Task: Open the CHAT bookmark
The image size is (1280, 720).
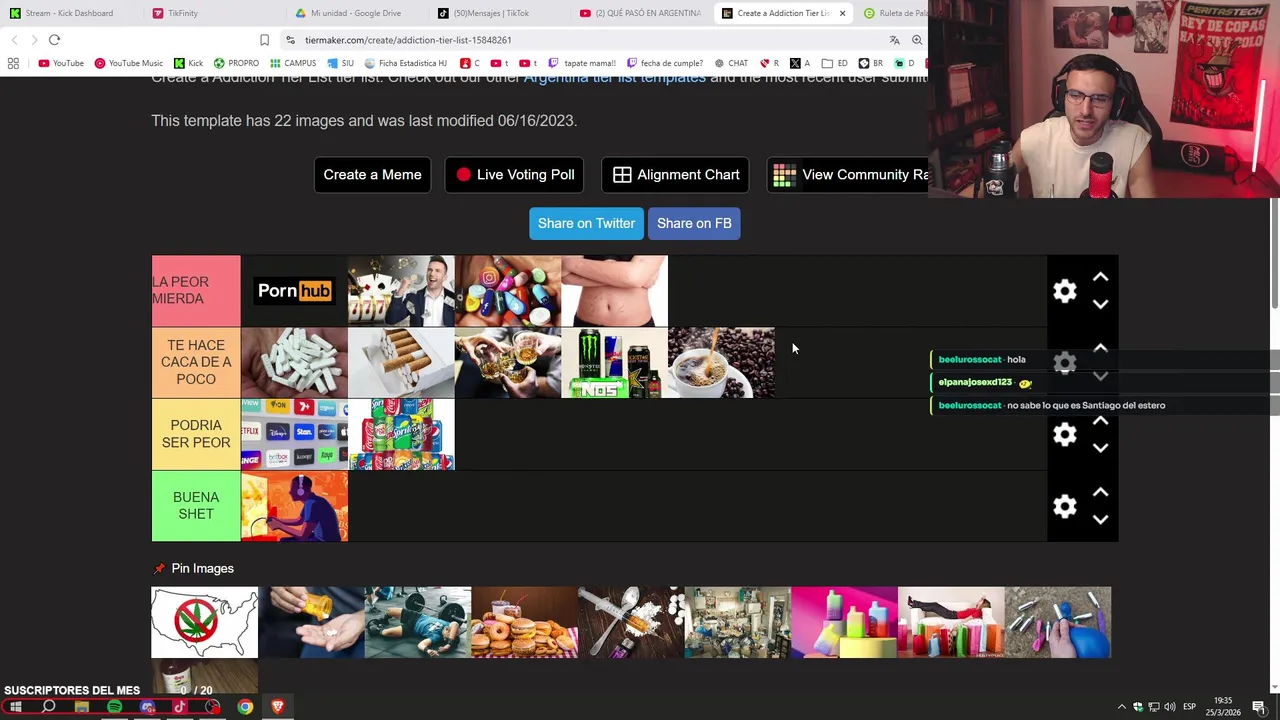Action: [x=731, y=63]
